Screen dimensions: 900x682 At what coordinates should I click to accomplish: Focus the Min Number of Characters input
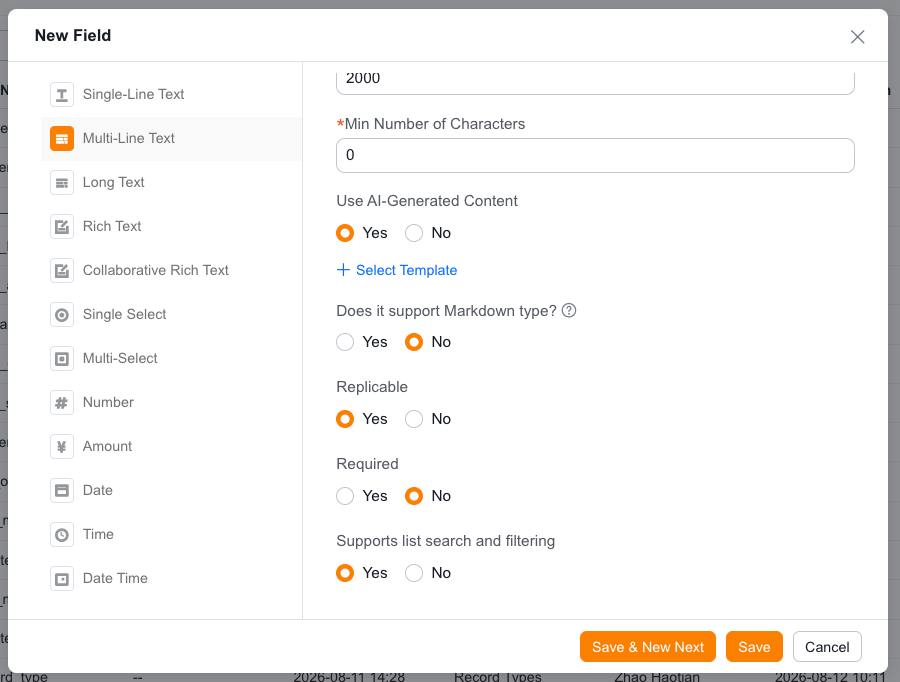[595, 156]
